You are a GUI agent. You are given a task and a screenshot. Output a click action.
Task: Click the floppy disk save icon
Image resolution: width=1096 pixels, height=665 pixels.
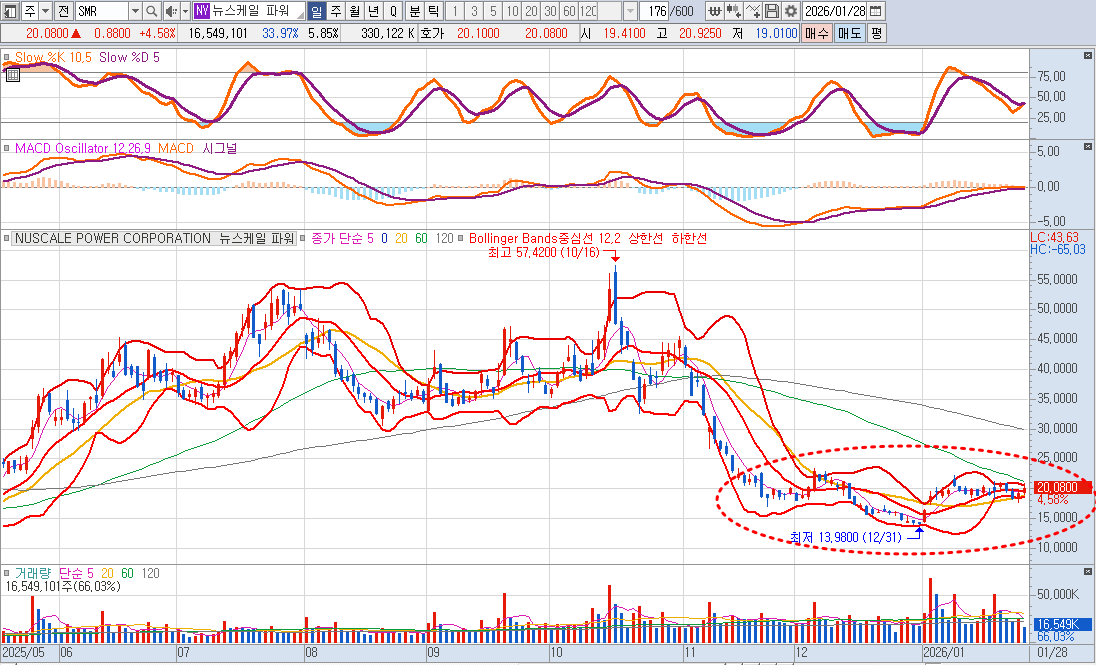(x=772, y=11)
